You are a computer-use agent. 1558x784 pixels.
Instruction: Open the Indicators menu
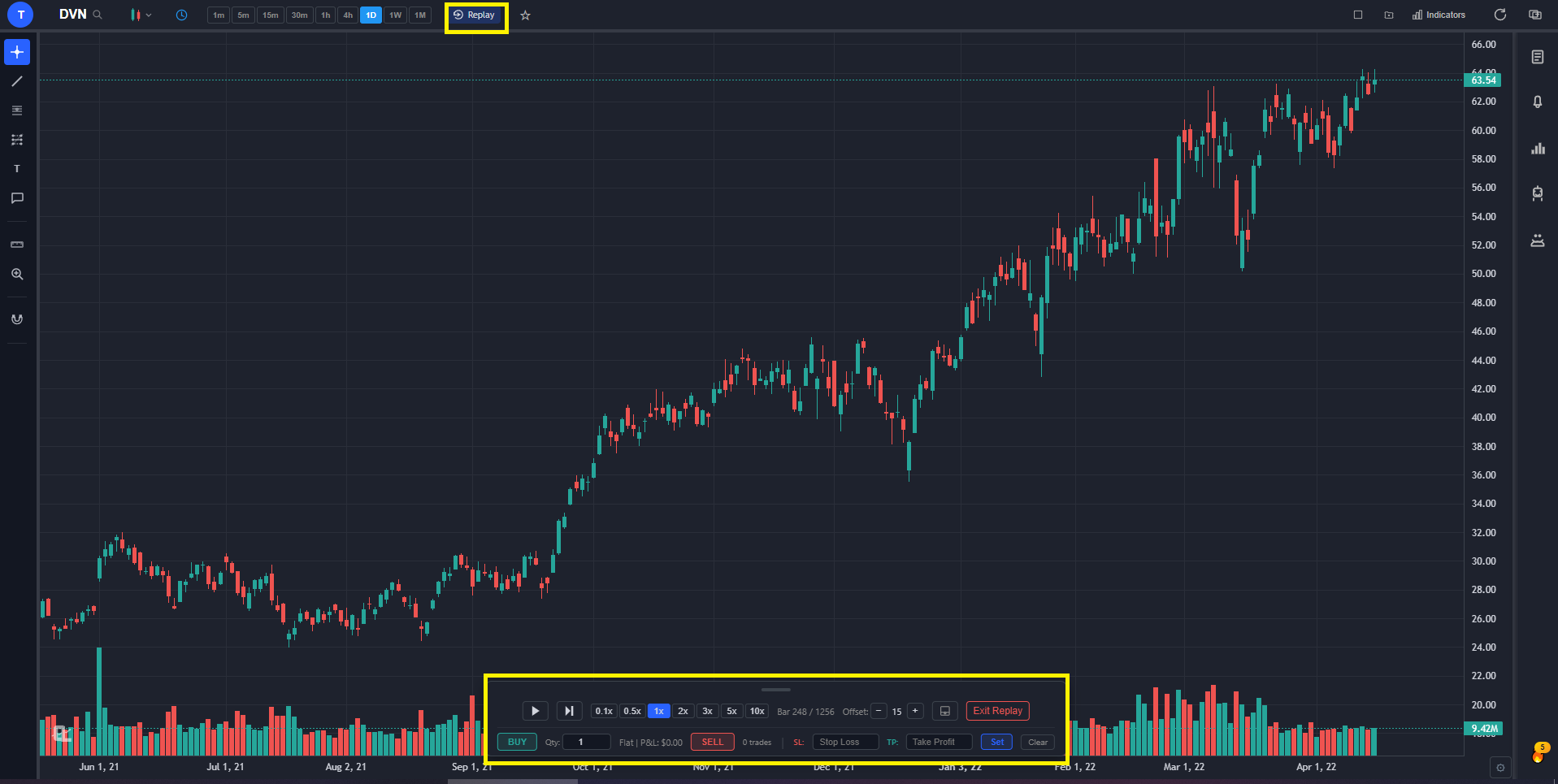point(1439,15)
